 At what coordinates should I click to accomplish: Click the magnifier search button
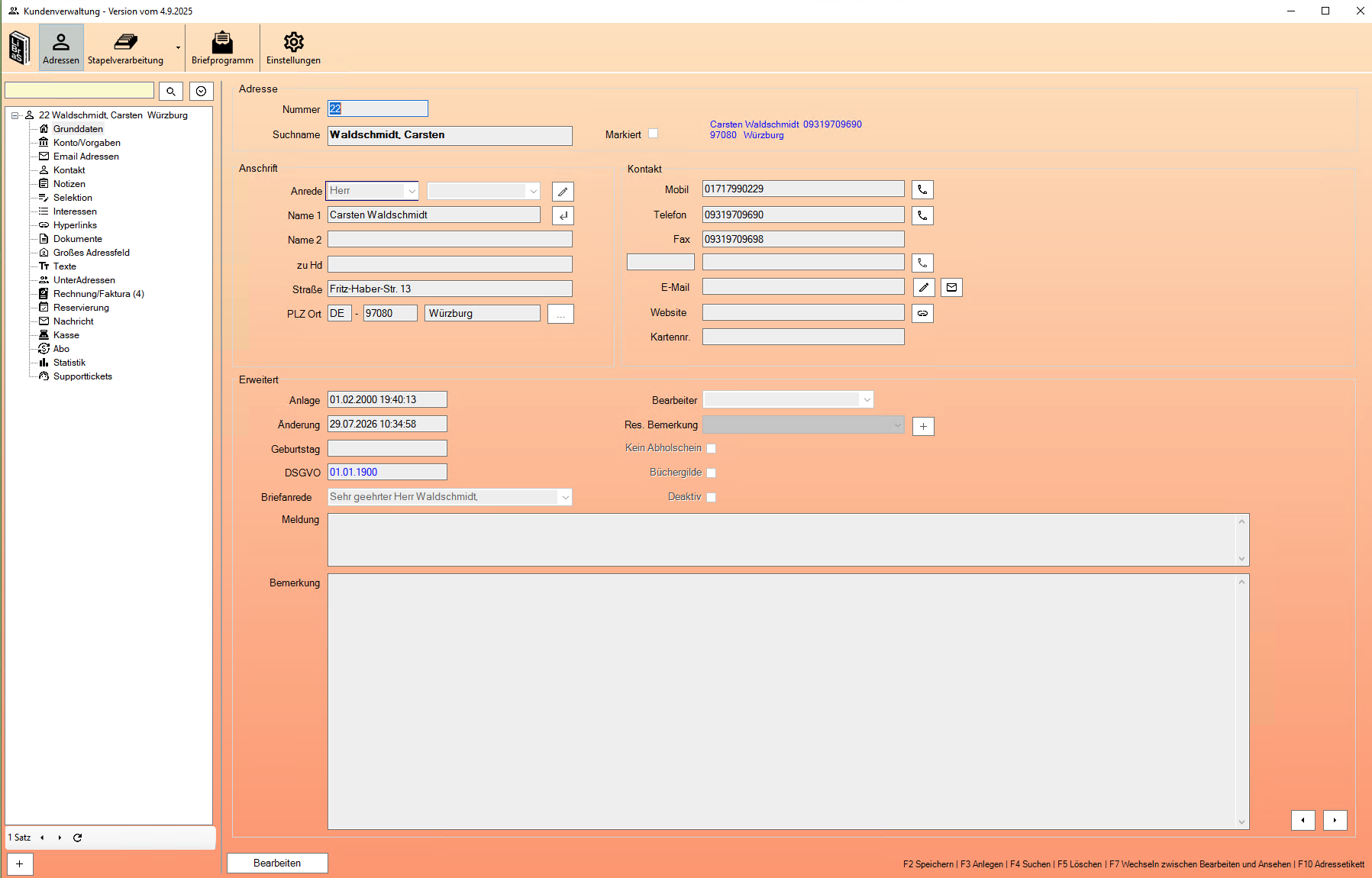[171, 91]
